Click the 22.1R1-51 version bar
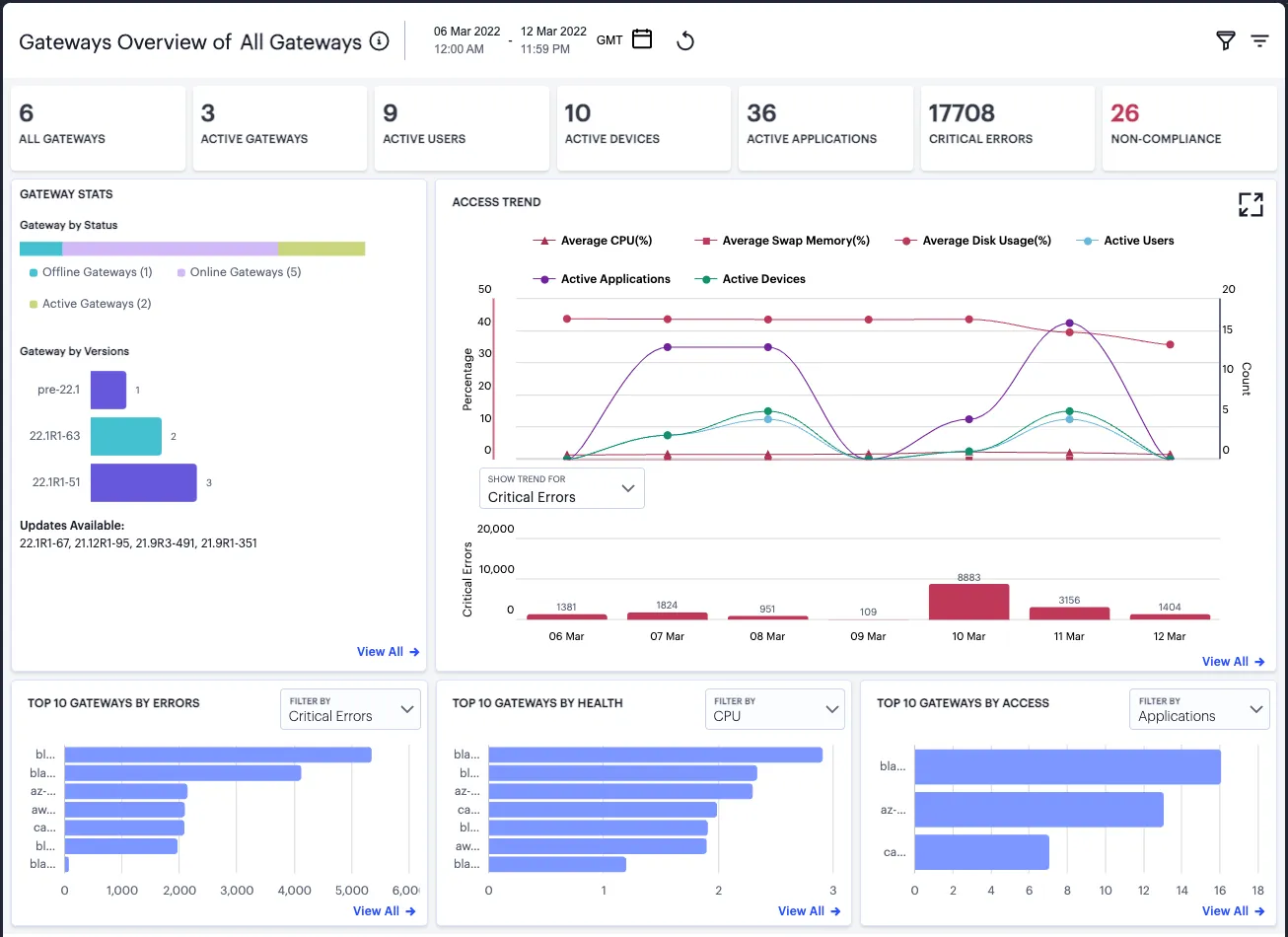1288x937 pixels. (x=144, y=482)
